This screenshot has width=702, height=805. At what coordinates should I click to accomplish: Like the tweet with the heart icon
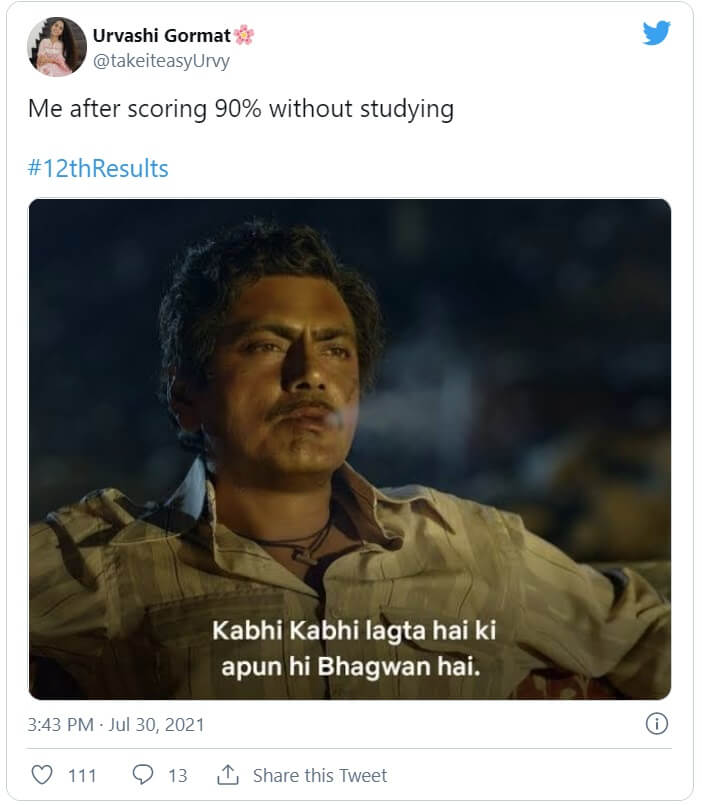click(x=42, y=775)
